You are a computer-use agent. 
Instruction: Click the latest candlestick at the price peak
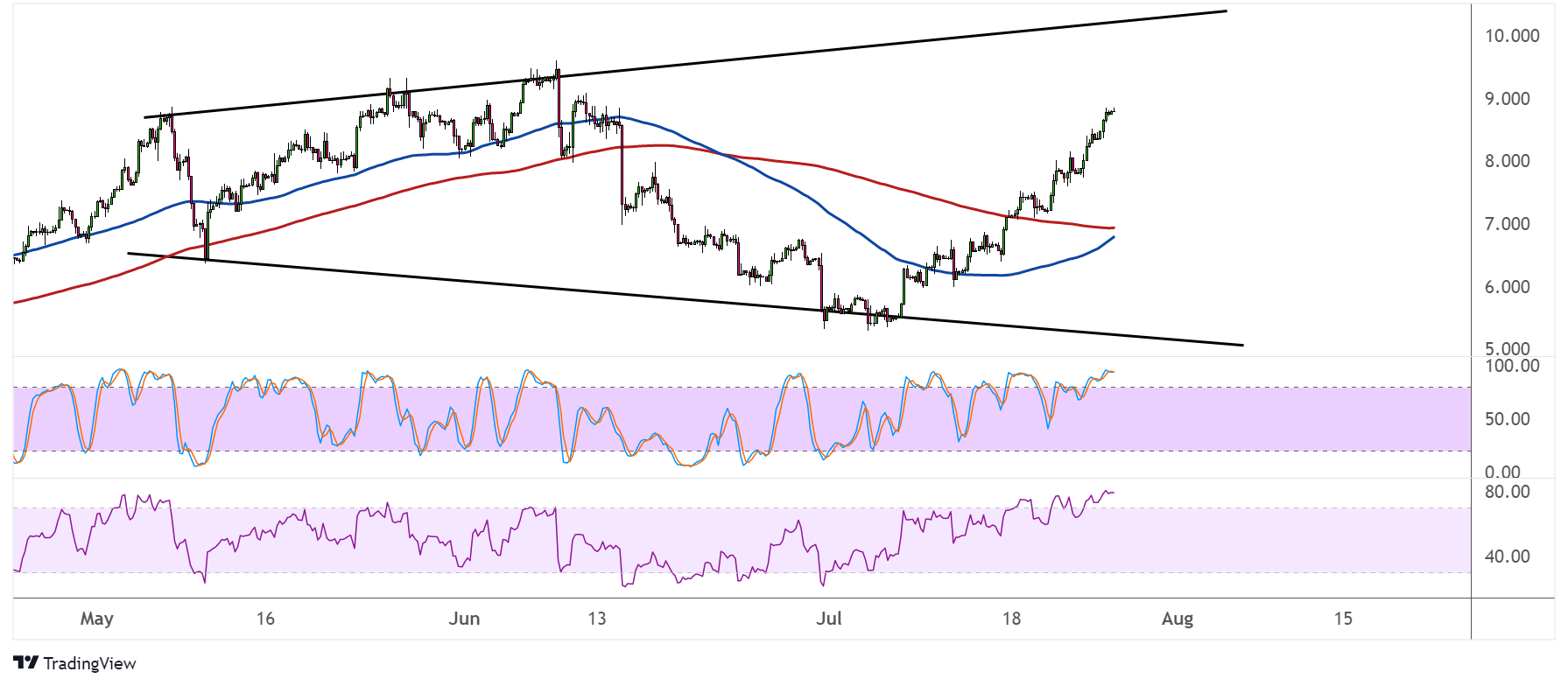[1112, 111]
